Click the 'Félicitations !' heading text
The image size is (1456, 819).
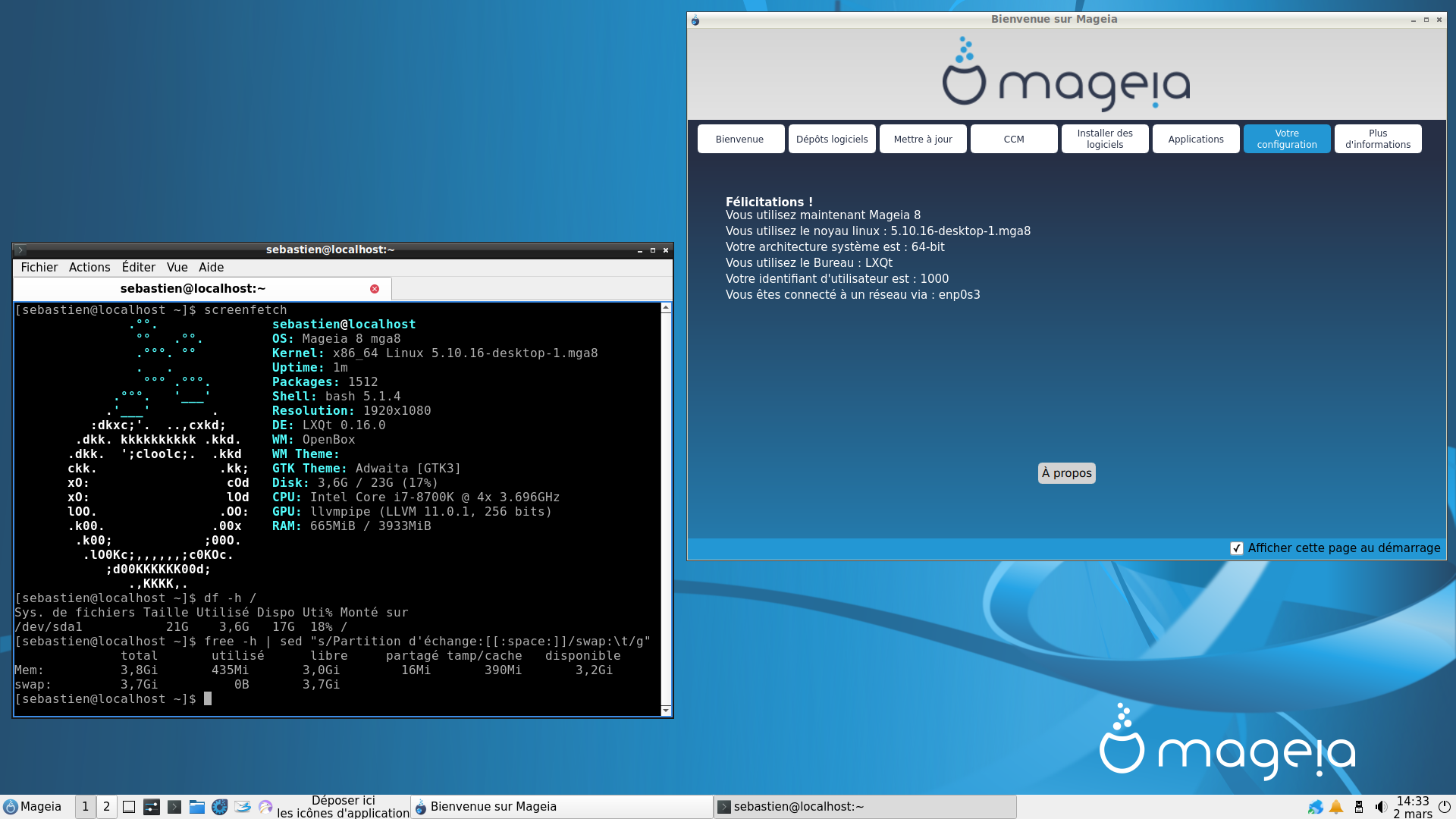pyautogui.click(x=769, y=202)
